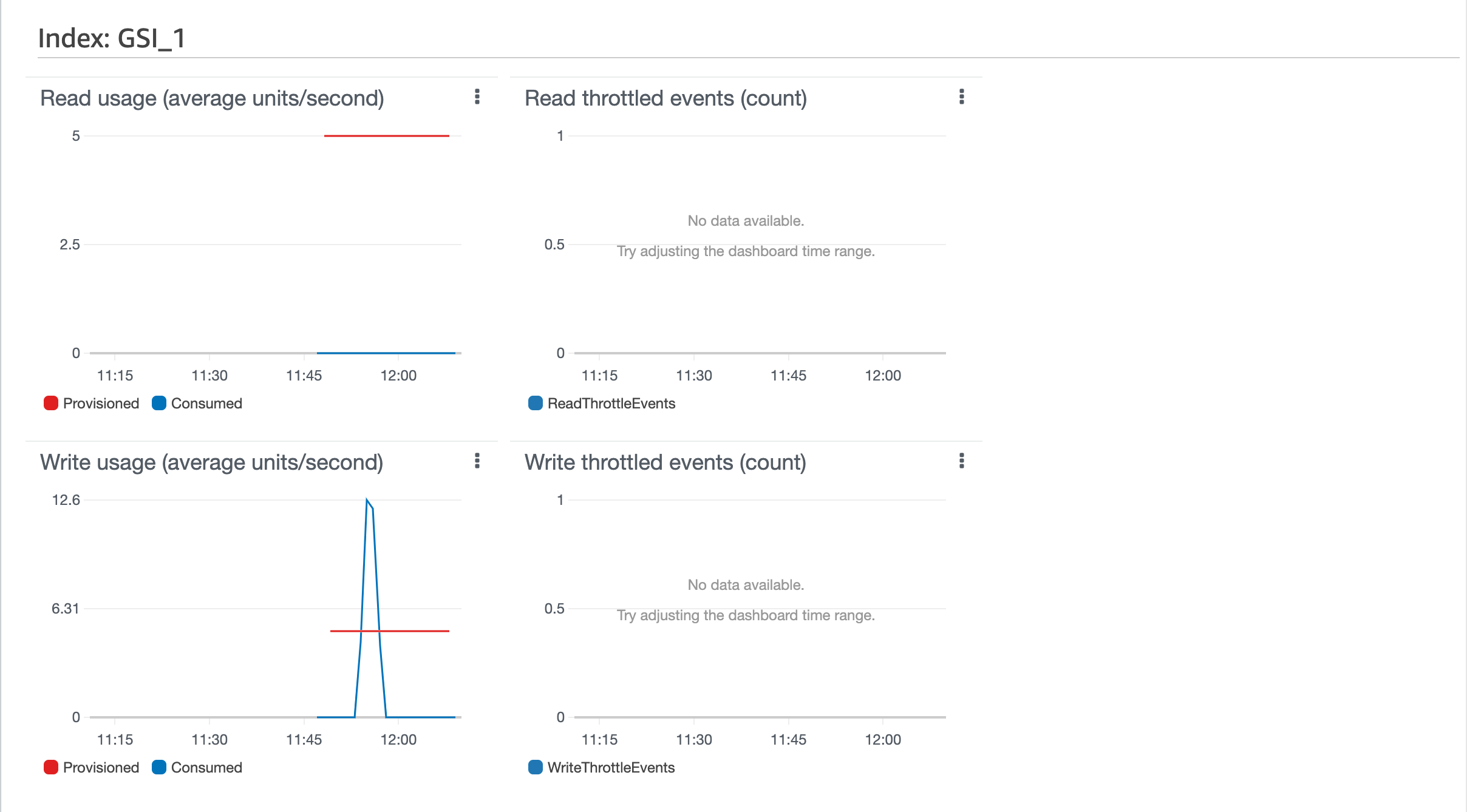Click the 6.31 y-axis value

(66, 609)
